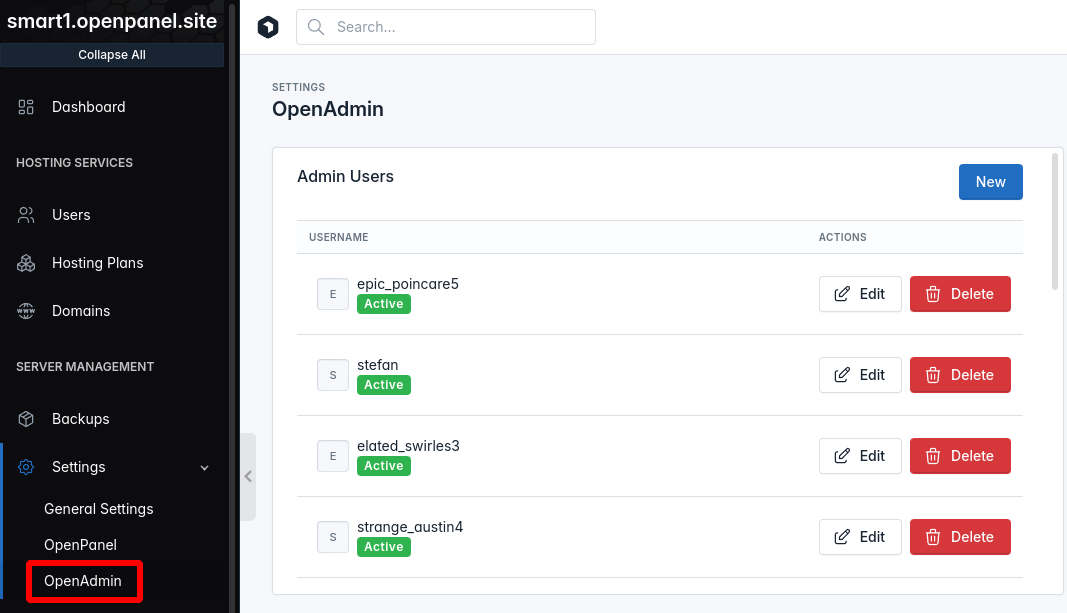
Task: Create a New admin user
Action: [x=990, y=182]
